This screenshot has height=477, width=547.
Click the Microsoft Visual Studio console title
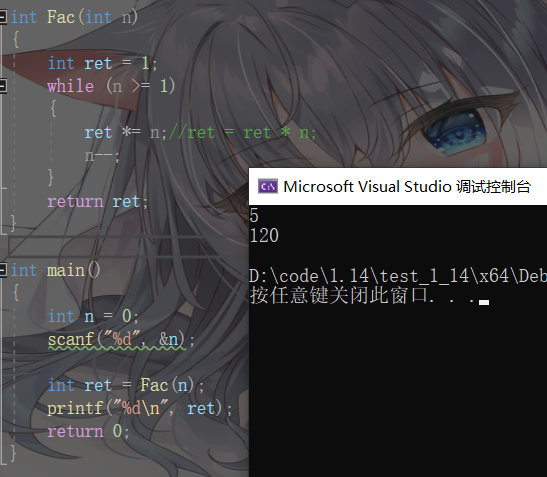tap(407, 187)
